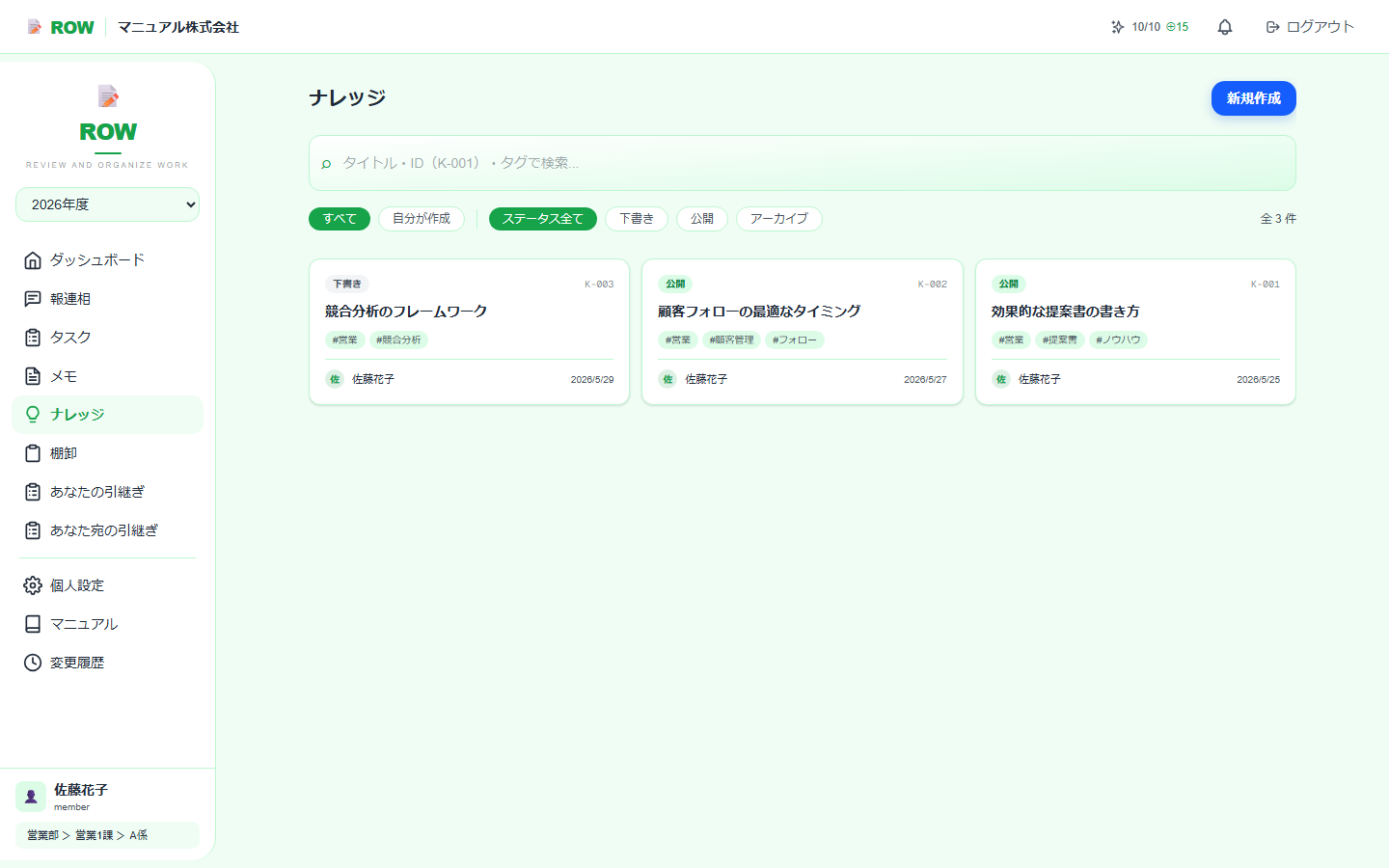Click the sparkle credits icon in header
Viewport: 1389px width, 868px height.
1117,27
